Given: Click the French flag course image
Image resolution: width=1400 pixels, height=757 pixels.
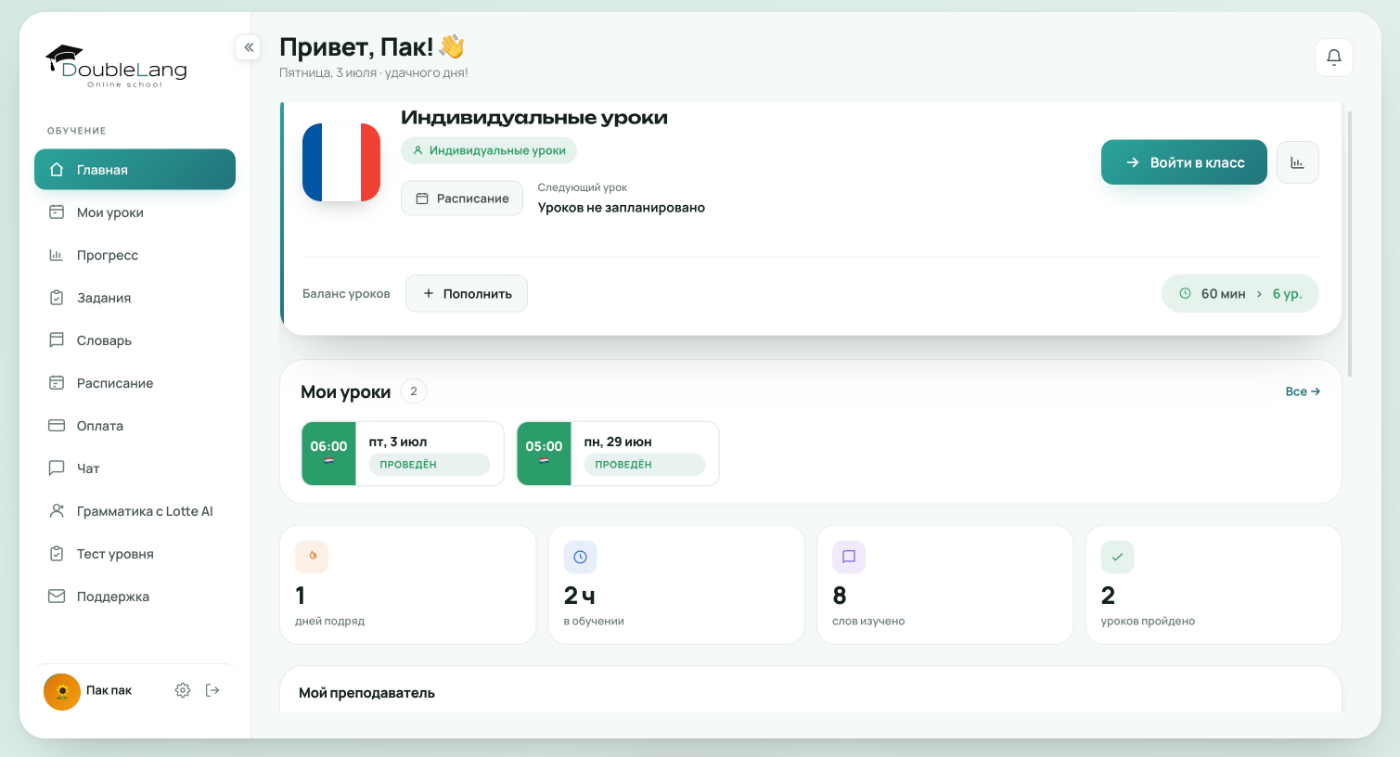Looking at the screenshot, I should coord(341,162).
